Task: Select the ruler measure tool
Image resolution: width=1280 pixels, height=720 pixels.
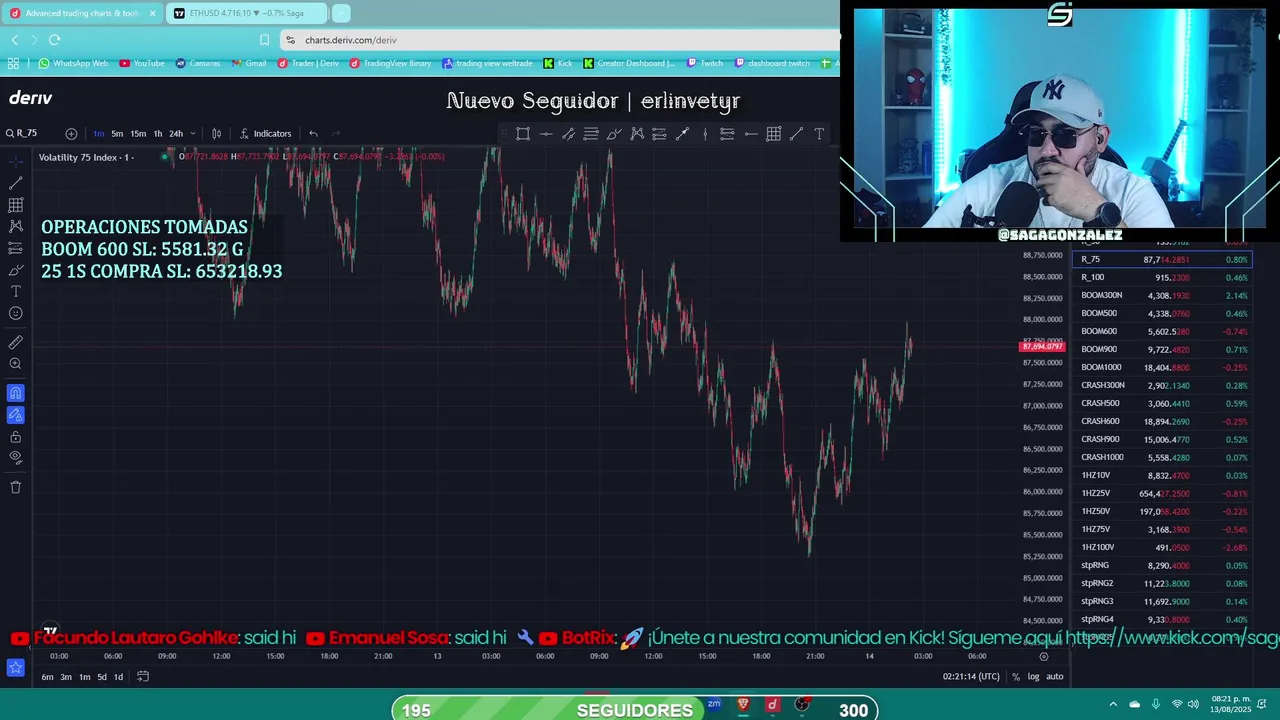Action: tap(16, 342)
